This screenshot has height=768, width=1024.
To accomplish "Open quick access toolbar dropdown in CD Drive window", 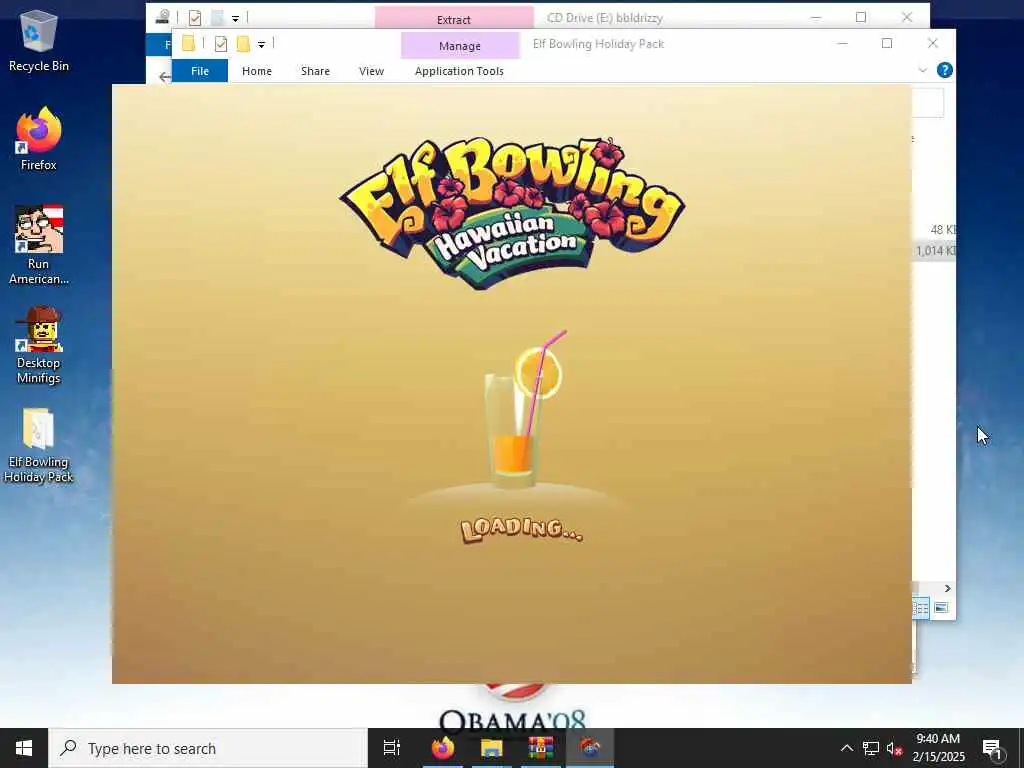I will point(236,19).
